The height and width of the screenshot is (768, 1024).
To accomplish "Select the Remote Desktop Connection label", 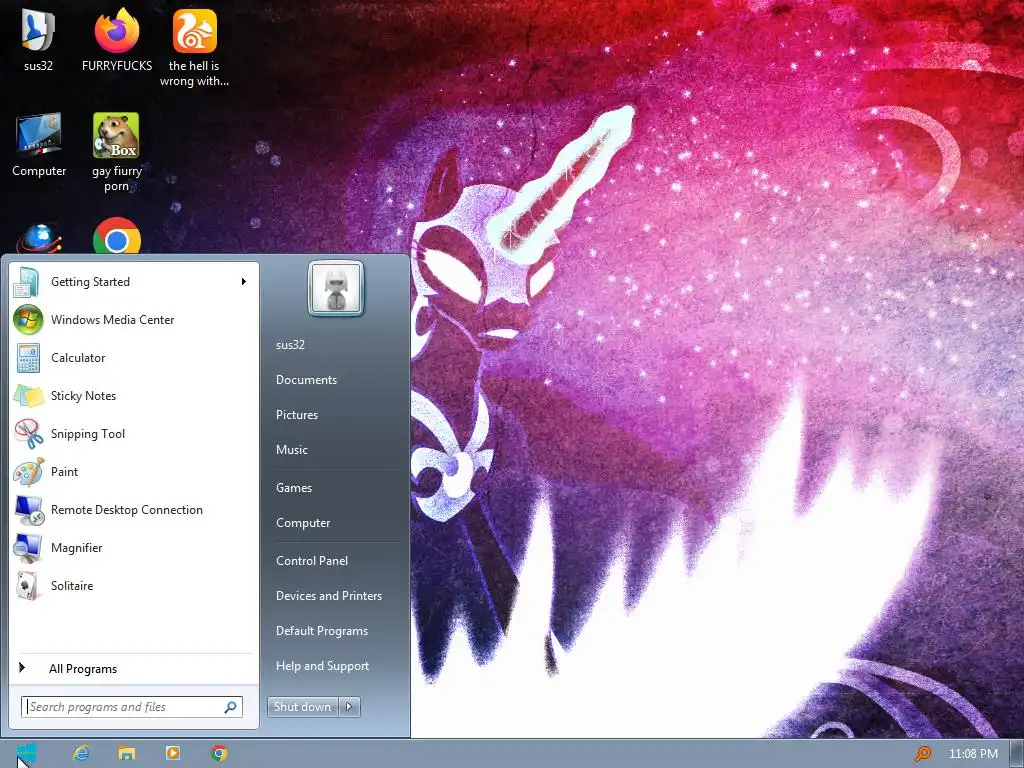I will point(127,510).
